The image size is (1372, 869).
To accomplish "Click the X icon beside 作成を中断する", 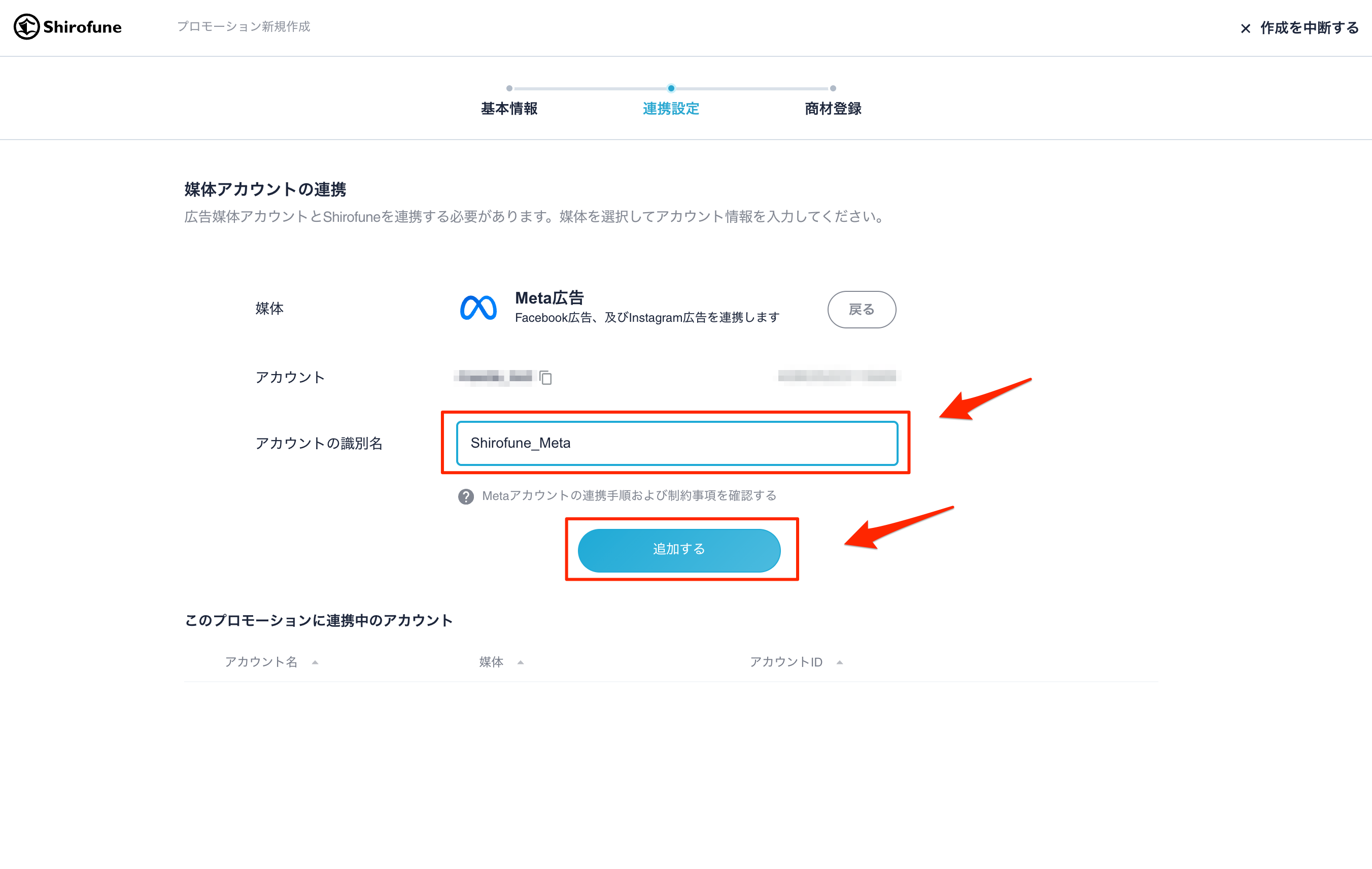I will point(1246,28).
